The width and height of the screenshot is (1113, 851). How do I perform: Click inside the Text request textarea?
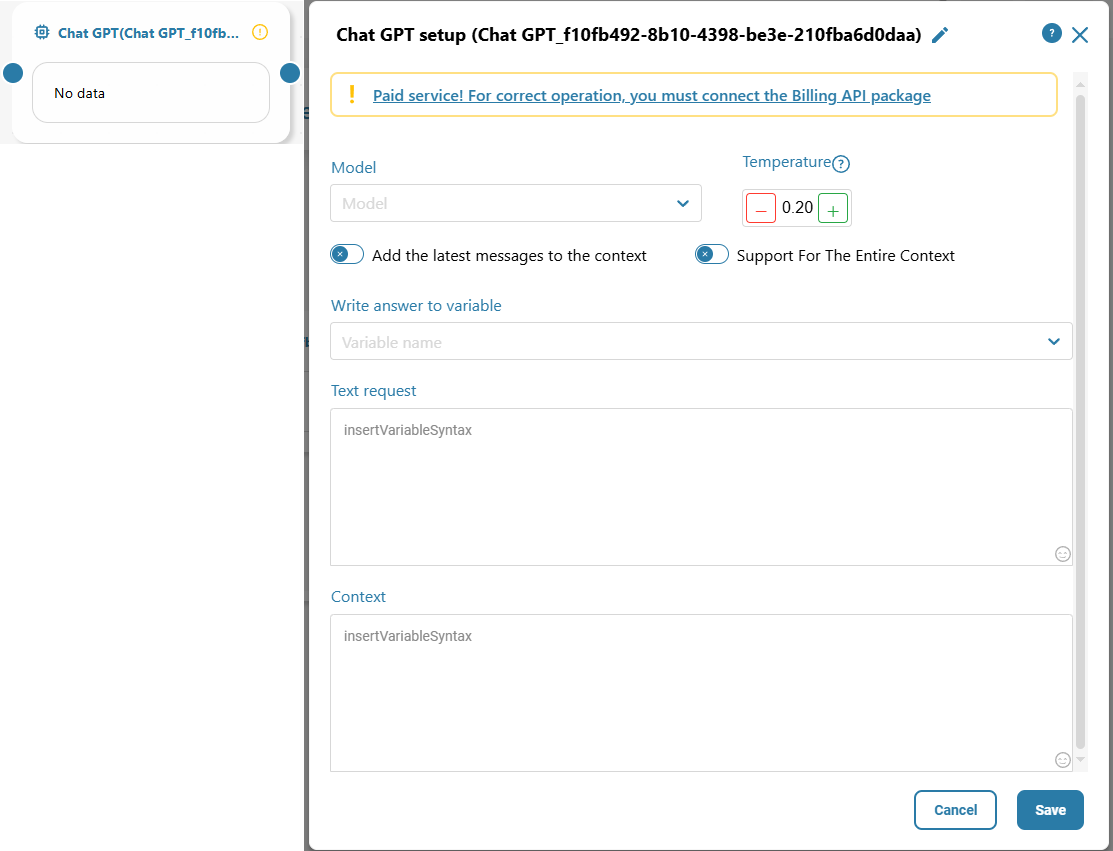click(x=701, y=487)
